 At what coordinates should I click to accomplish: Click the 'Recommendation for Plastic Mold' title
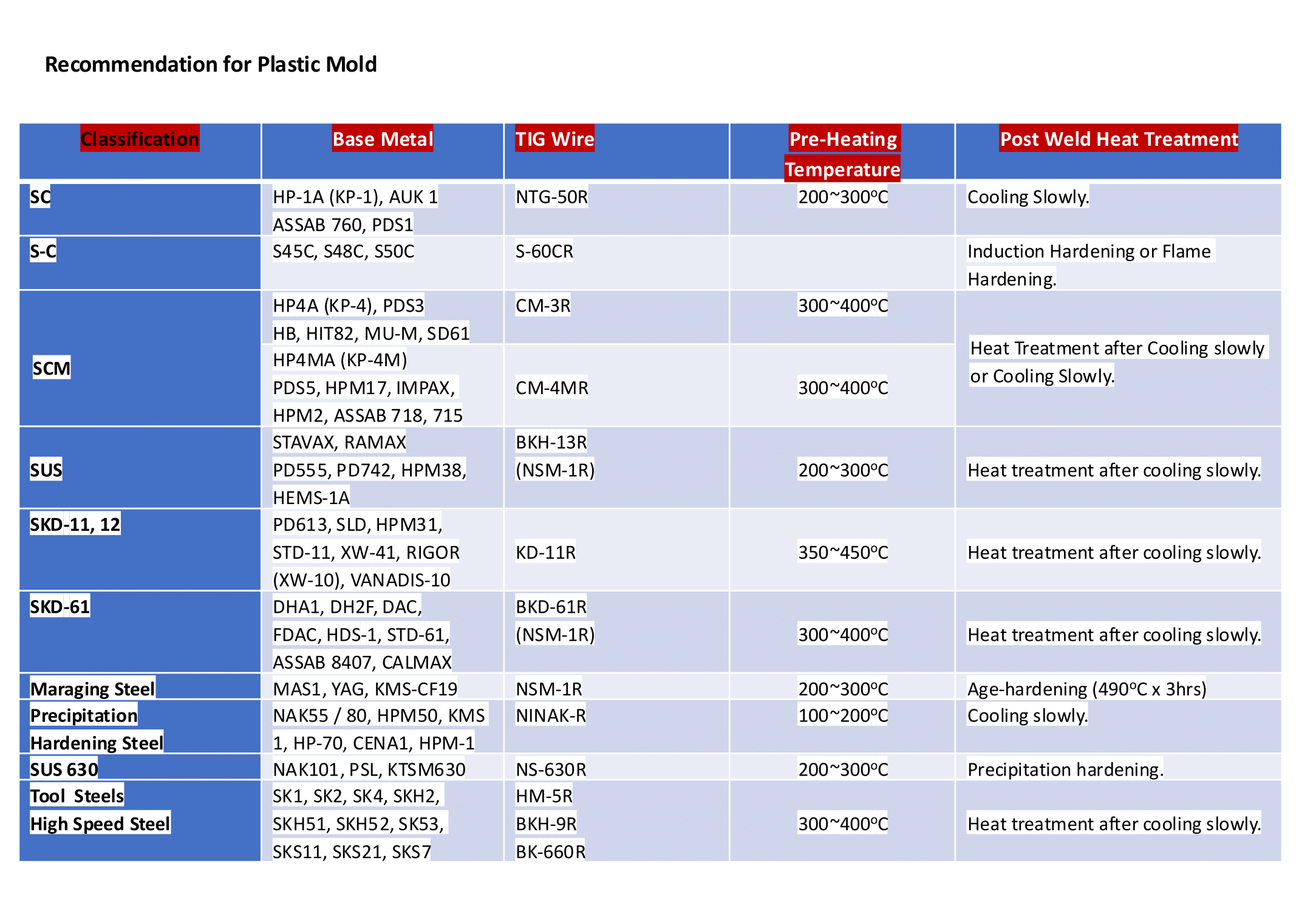(211, 64)
